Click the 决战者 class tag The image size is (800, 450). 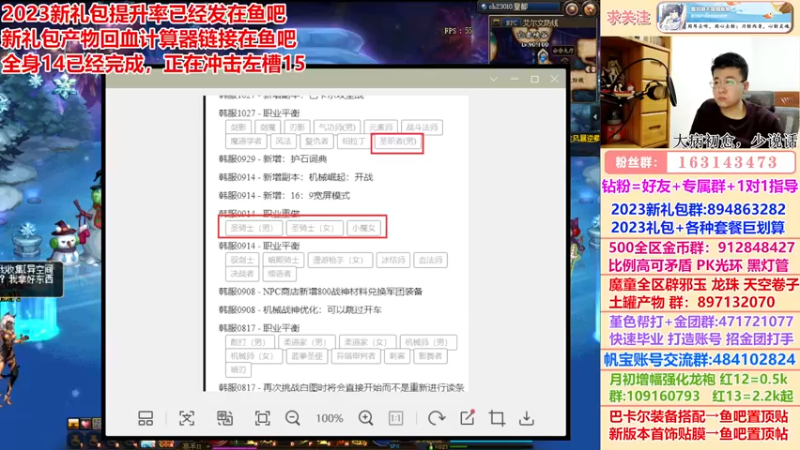[242, 273]
